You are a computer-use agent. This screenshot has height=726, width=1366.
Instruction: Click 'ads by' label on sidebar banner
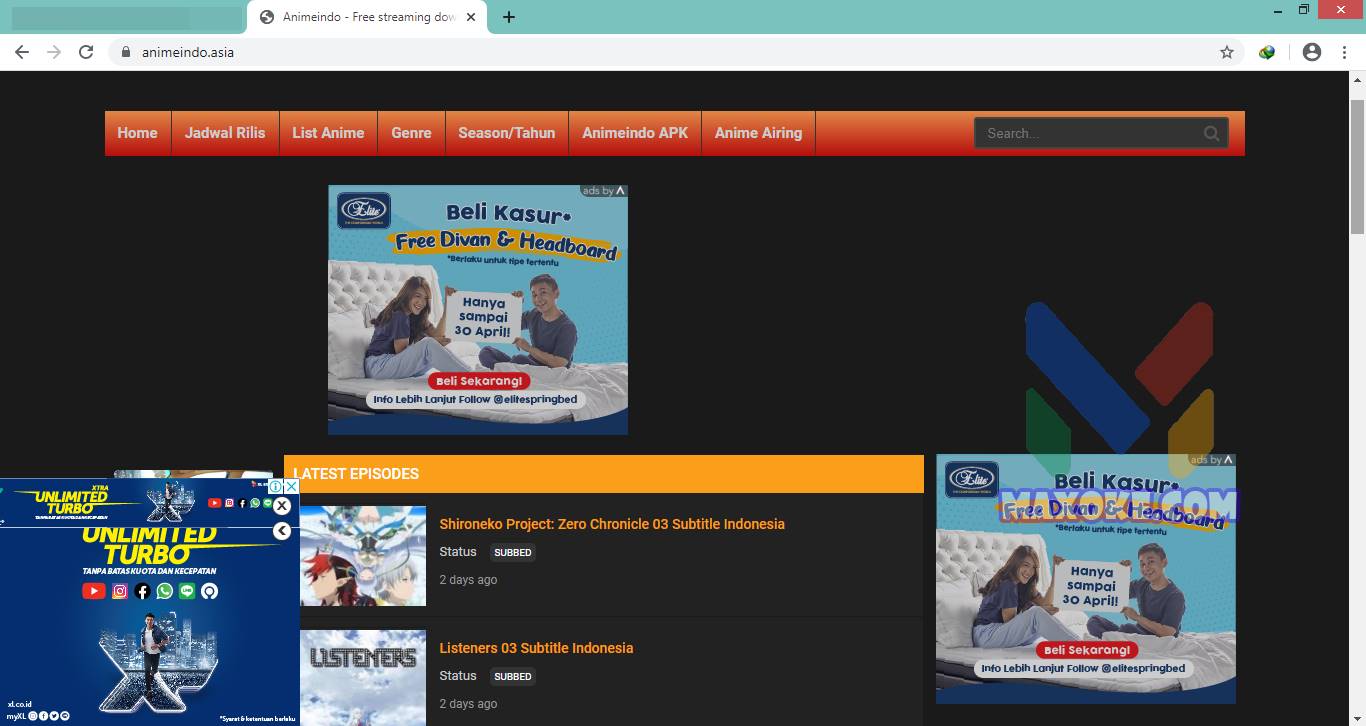1212,460
